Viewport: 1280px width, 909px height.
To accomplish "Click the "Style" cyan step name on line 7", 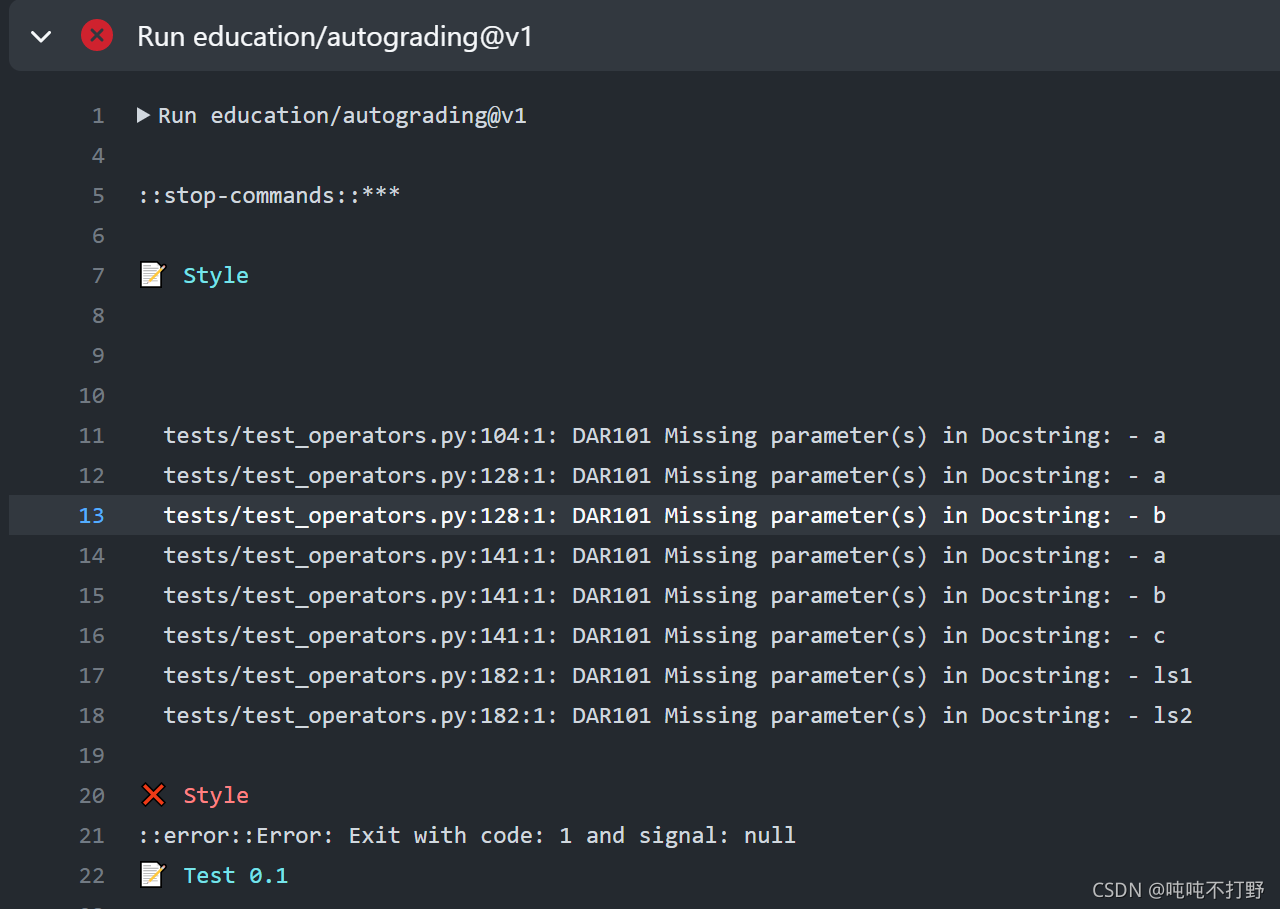I will click(x=215, y=274).
